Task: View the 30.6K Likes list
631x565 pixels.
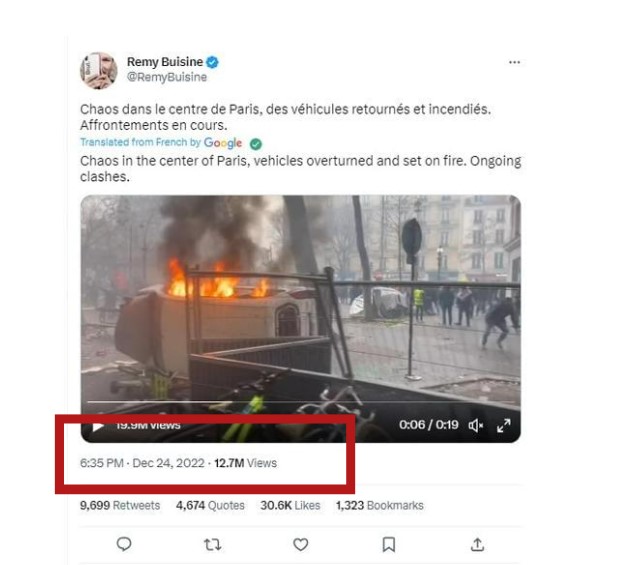Action: pyautogui.click(x=290, y=505)
